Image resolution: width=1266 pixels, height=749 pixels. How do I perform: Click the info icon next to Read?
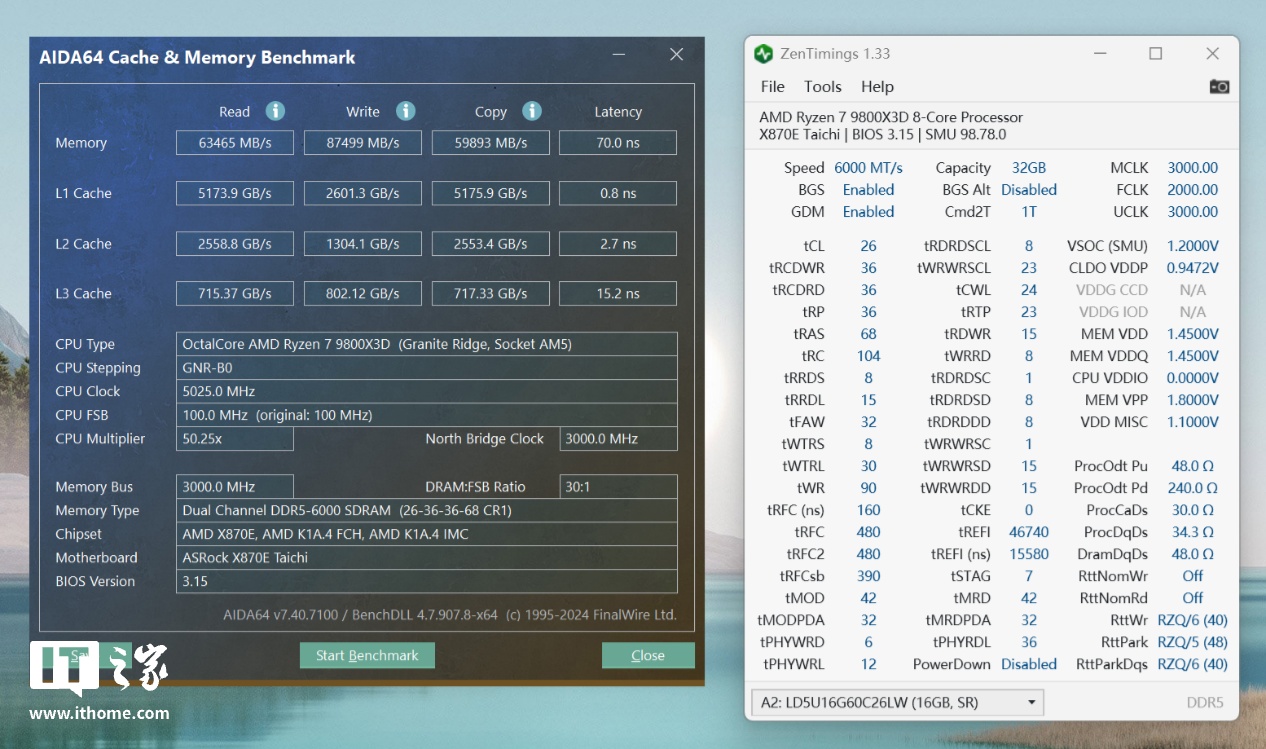(x=275, y=111)
